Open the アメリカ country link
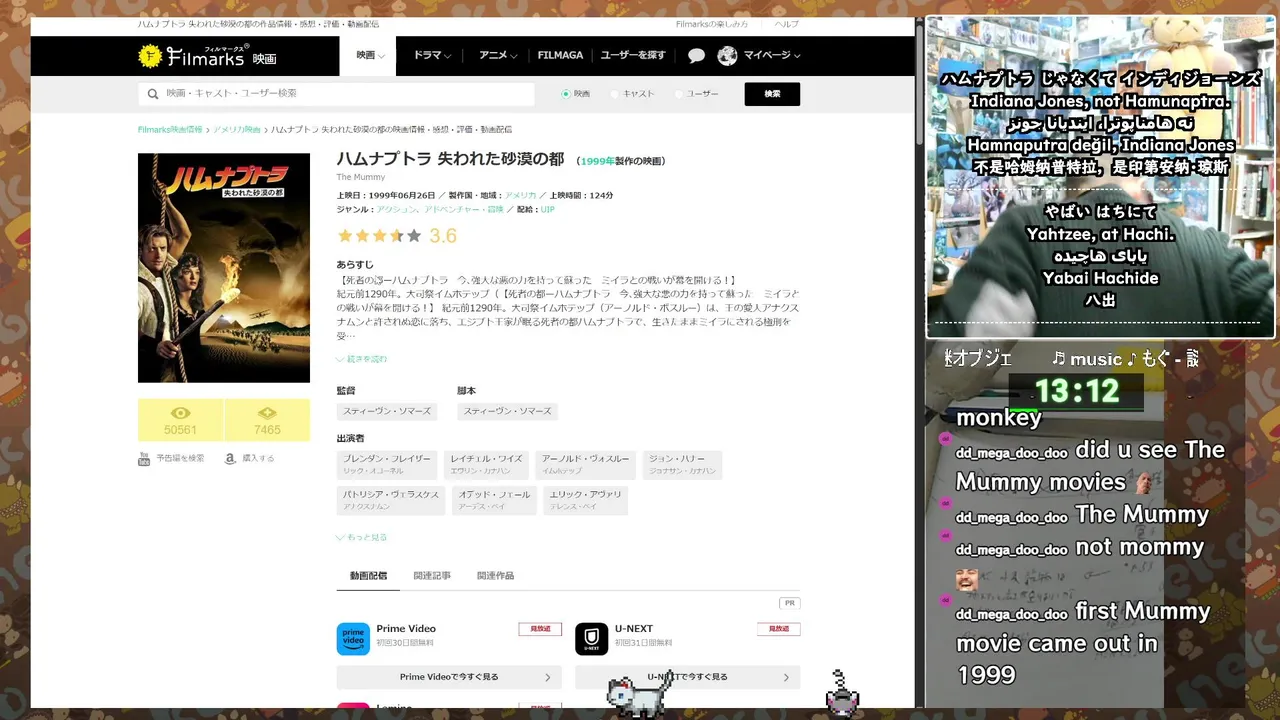 [520, 196]
